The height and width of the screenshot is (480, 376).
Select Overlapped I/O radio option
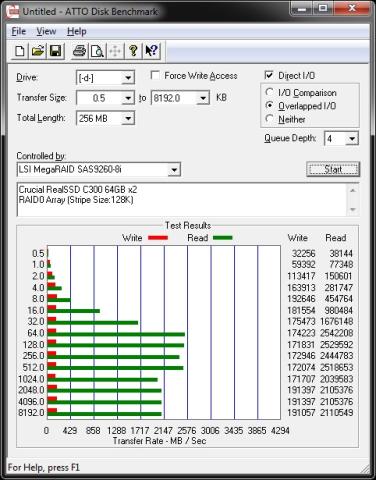[x=269, y=105]
